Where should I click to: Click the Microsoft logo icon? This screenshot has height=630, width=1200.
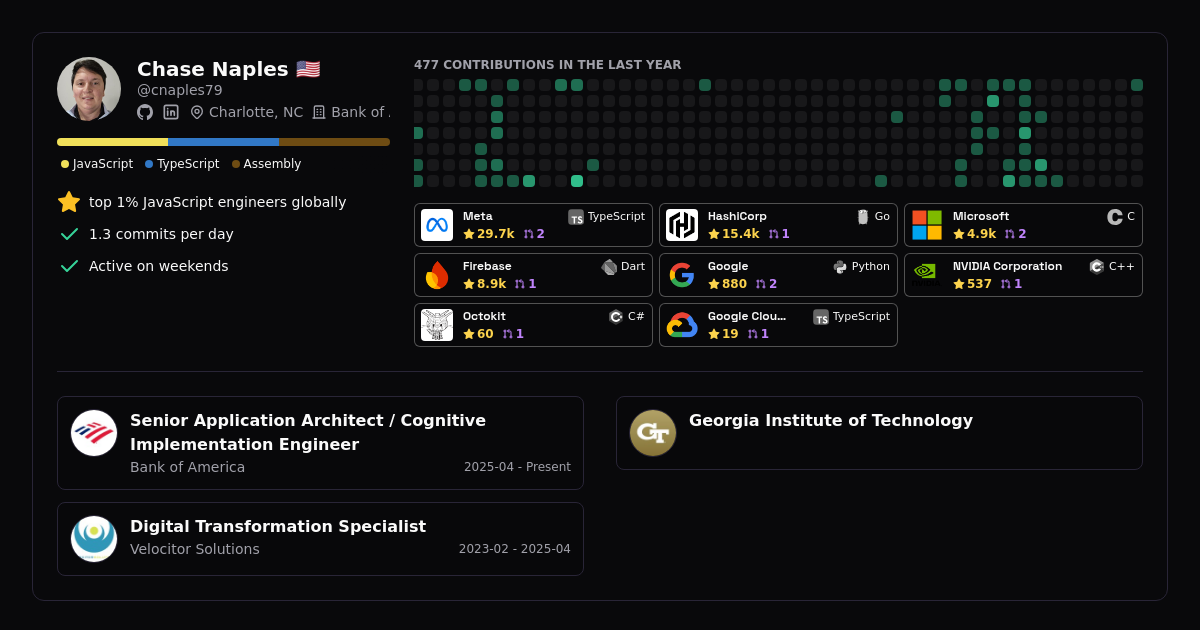(x=927, y=225)
